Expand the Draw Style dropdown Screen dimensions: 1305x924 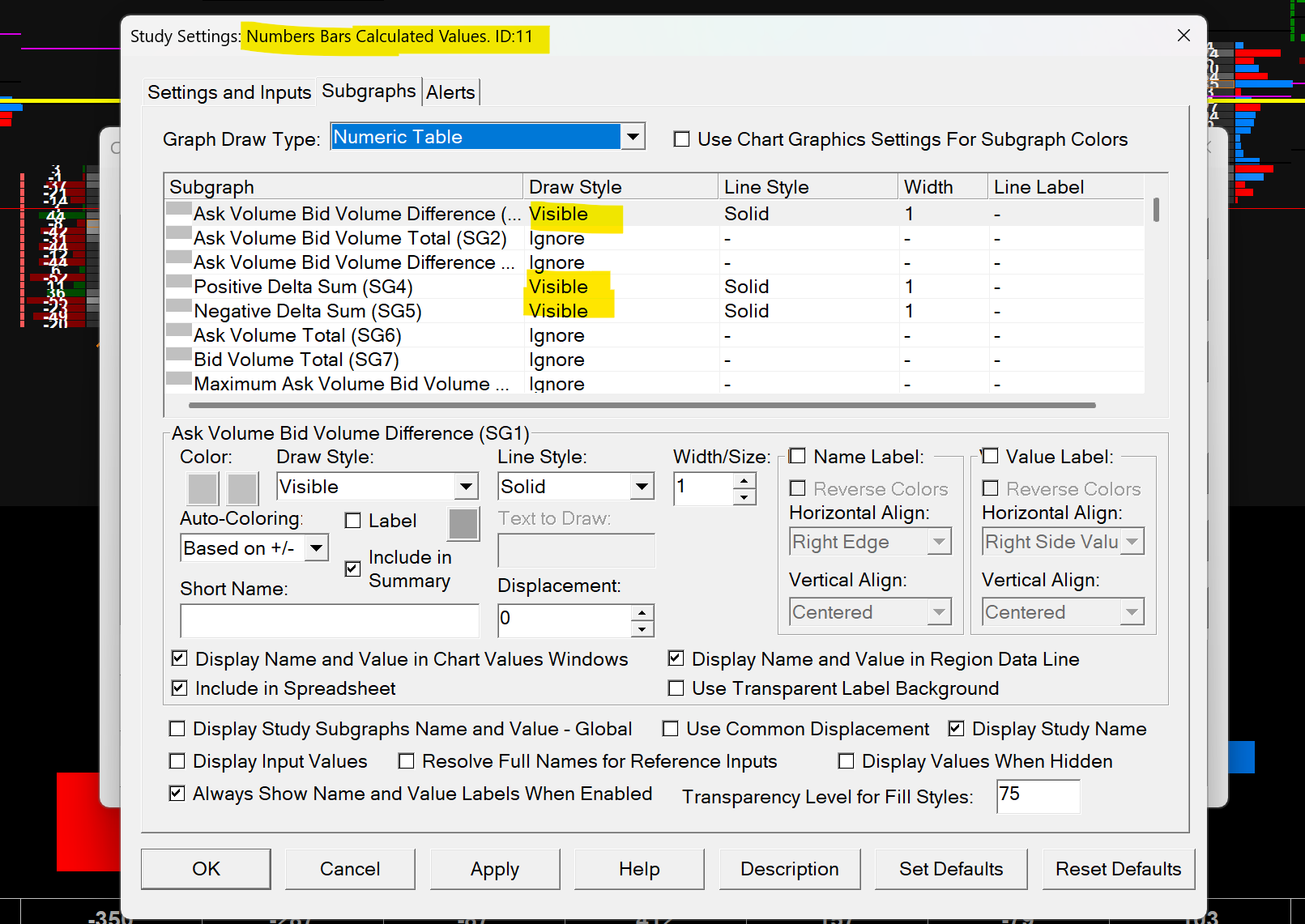466,487
